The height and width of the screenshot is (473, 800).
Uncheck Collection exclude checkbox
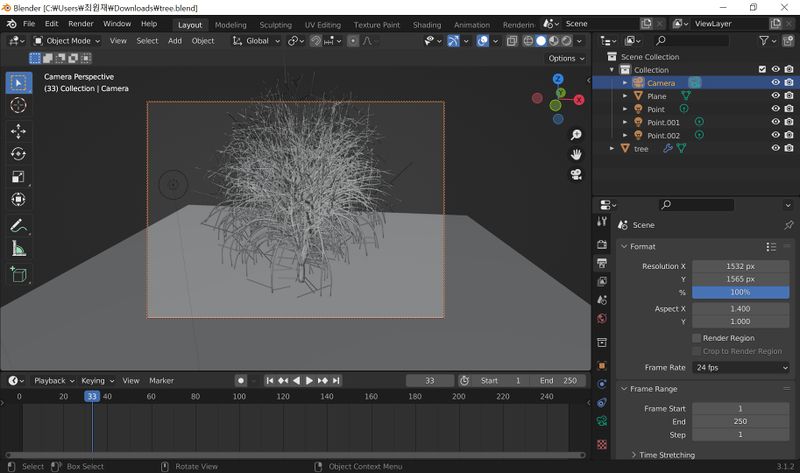pos(762,69)
